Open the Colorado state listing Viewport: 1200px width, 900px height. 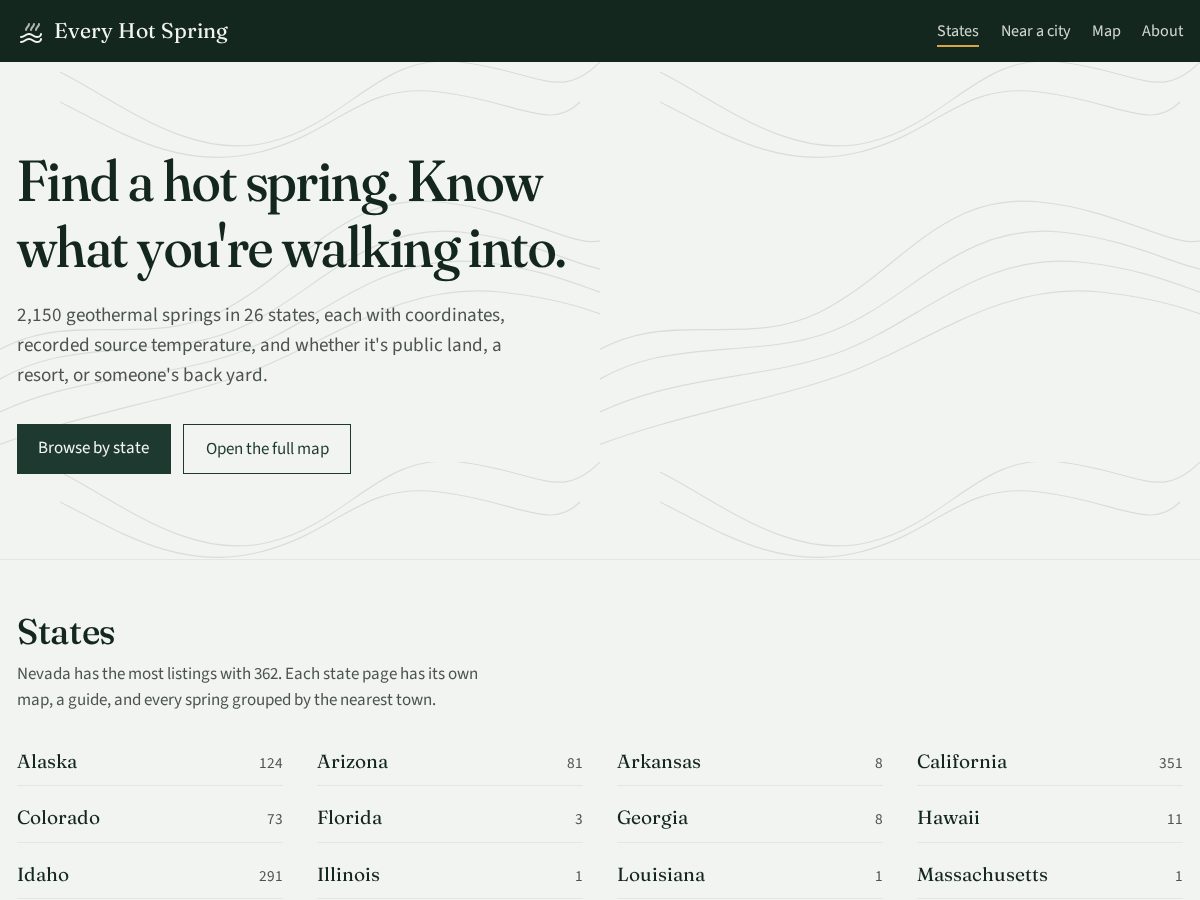pyautogui.click(x=150, y=818)
